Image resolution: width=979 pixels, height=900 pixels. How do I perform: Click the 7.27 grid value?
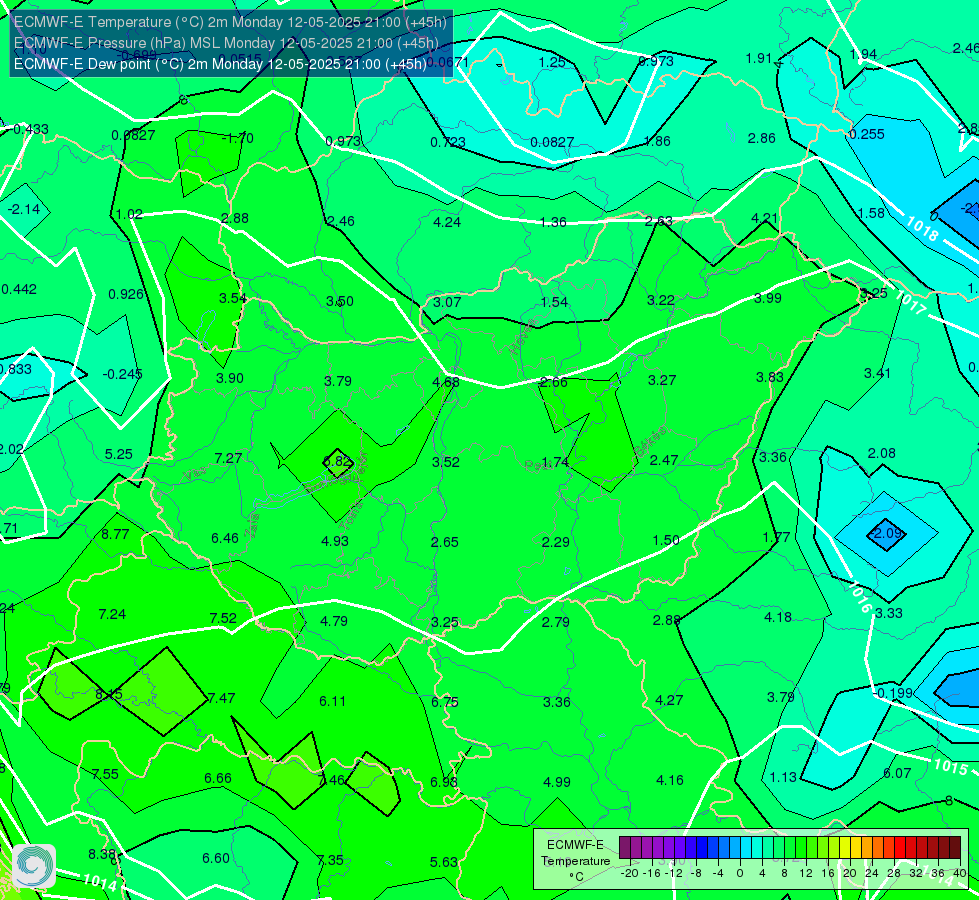click(x=228, y=458)
